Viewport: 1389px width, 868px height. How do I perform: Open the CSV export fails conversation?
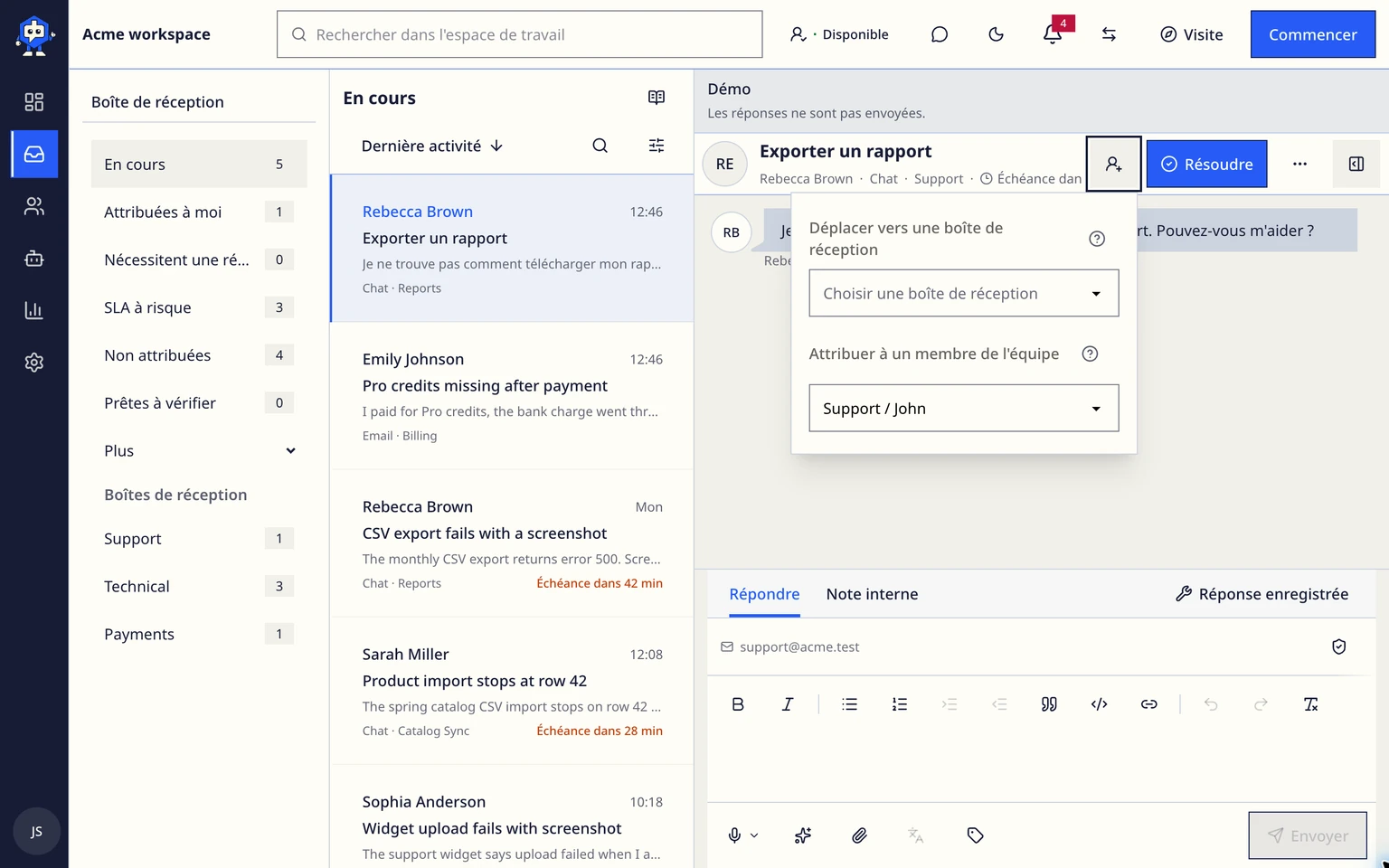(x=512, y=543)
